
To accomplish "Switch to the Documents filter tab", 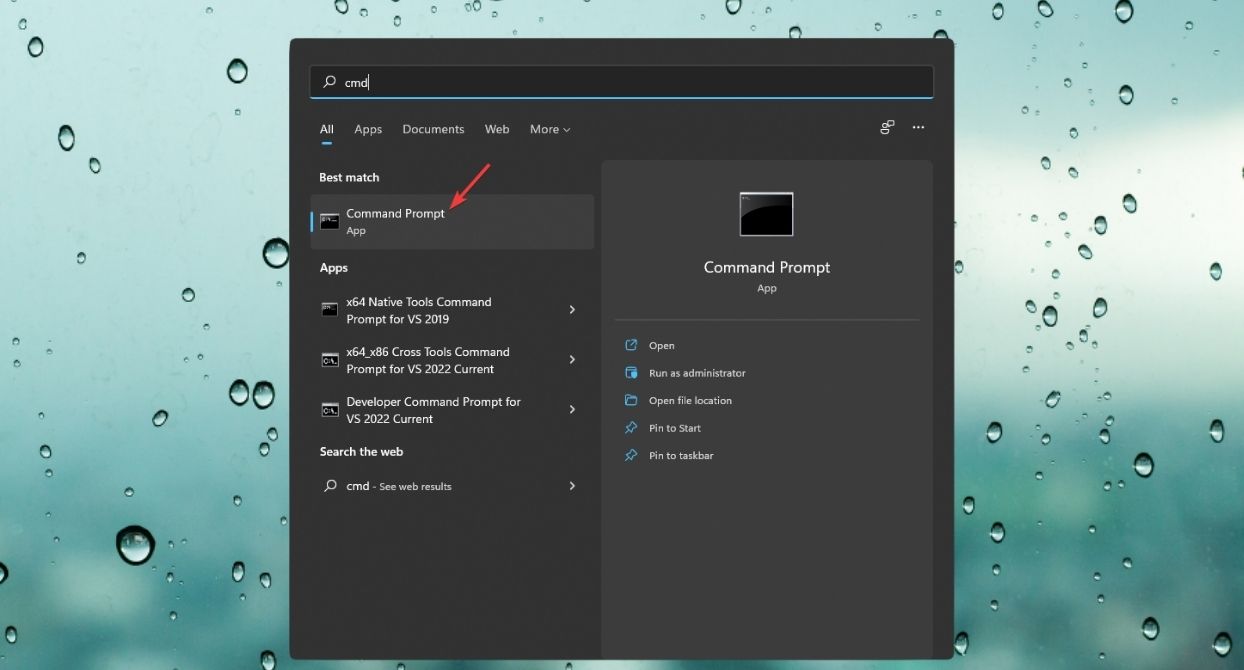I will point(433,129).
